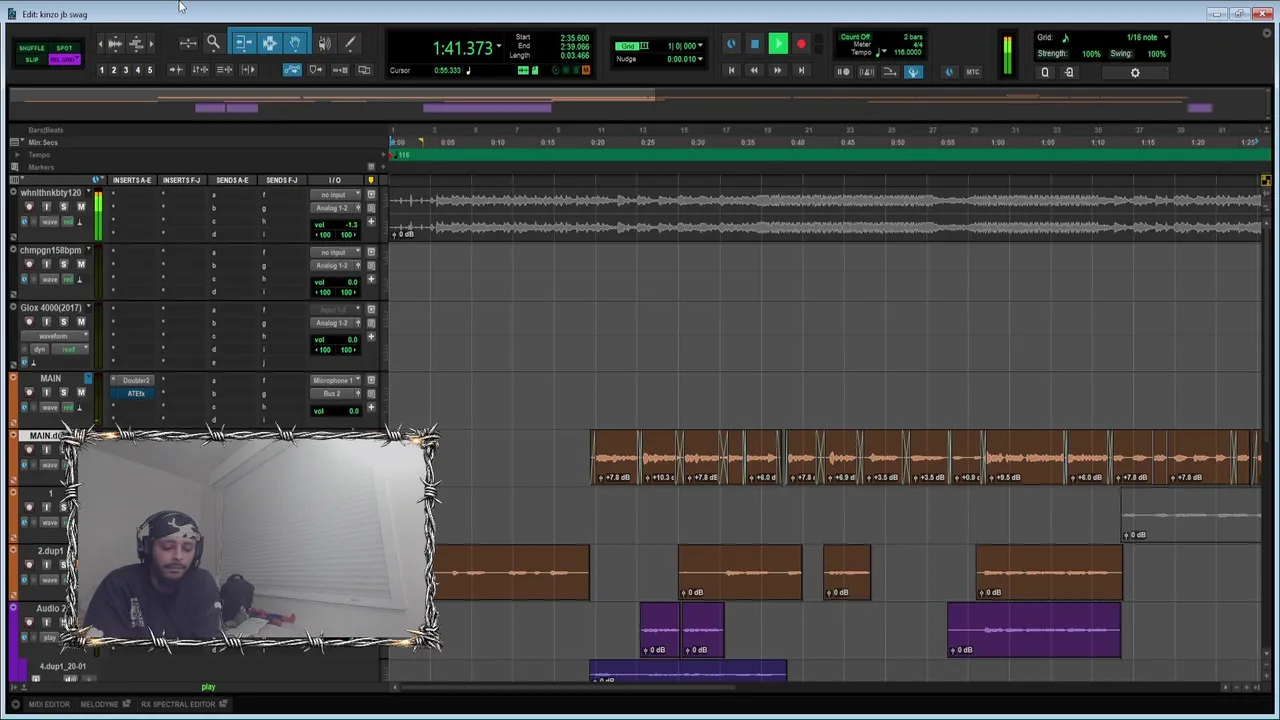
Task: Enable Slip edit mode
Action: [x=32, y=60]
